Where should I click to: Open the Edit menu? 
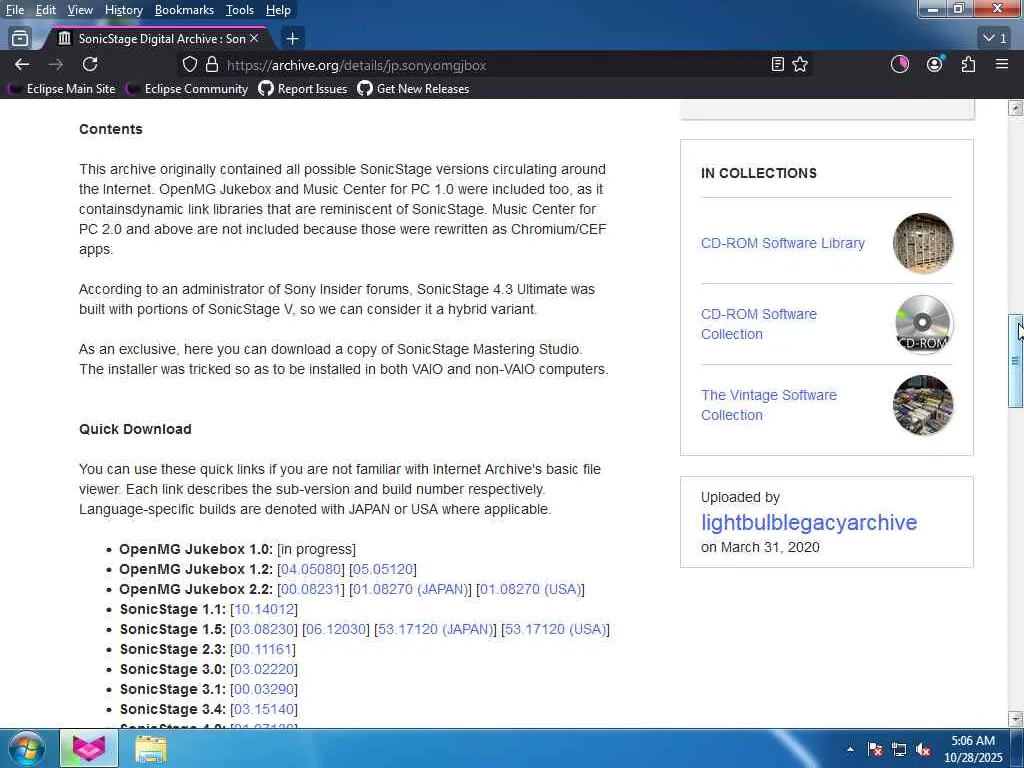(x=46, y=10)
